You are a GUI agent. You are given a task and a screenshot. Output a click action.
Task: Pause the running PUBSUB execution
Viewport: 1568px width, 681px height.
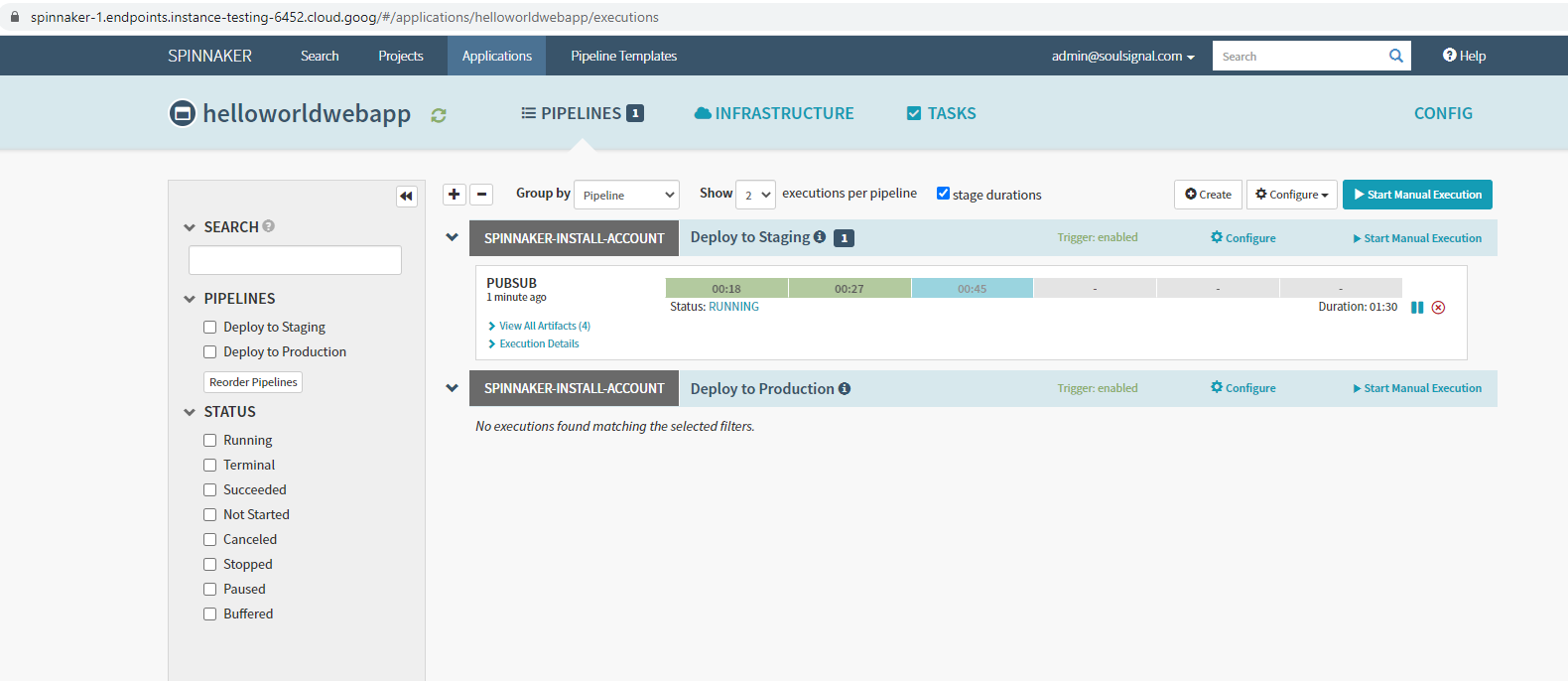(x=1417, y=308)
